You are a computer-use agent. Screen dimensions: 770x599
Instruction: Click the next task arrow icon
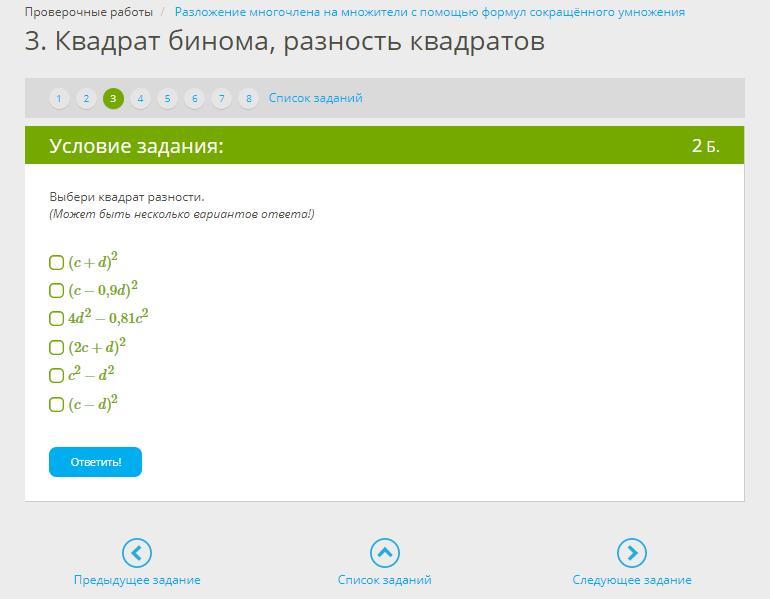(632, 553)
